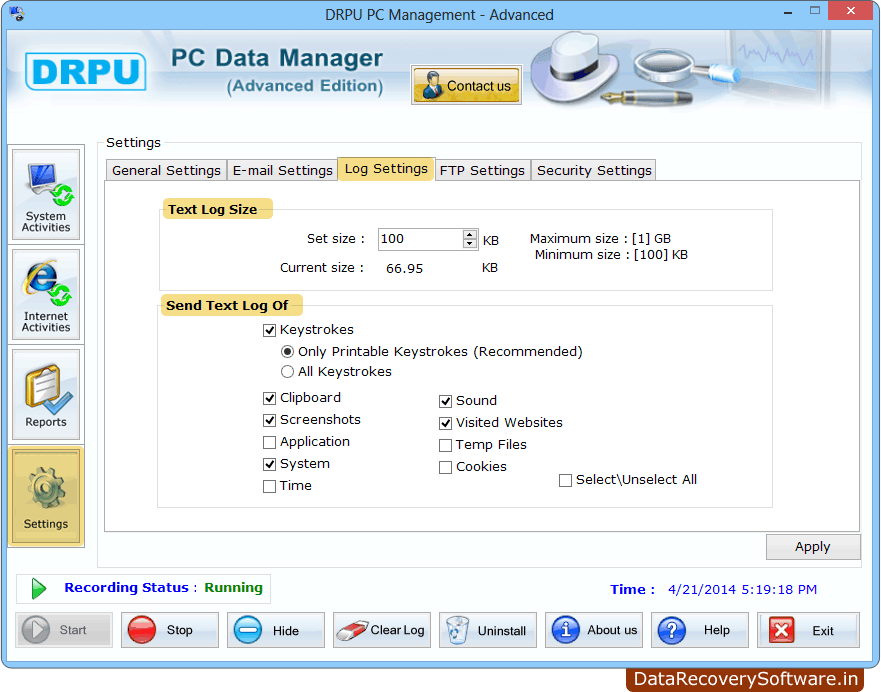This screenshot has height=692, width=881.
Task: Click the 'Send Text Log Of' heading
Action: [227, 306]
